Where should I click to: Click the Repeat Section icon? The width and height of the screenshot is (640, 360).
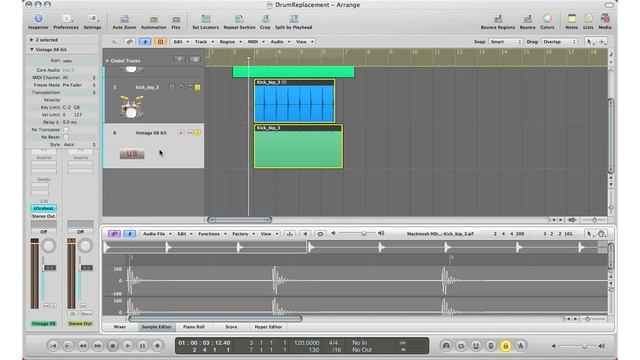click(x=239, y=19)
